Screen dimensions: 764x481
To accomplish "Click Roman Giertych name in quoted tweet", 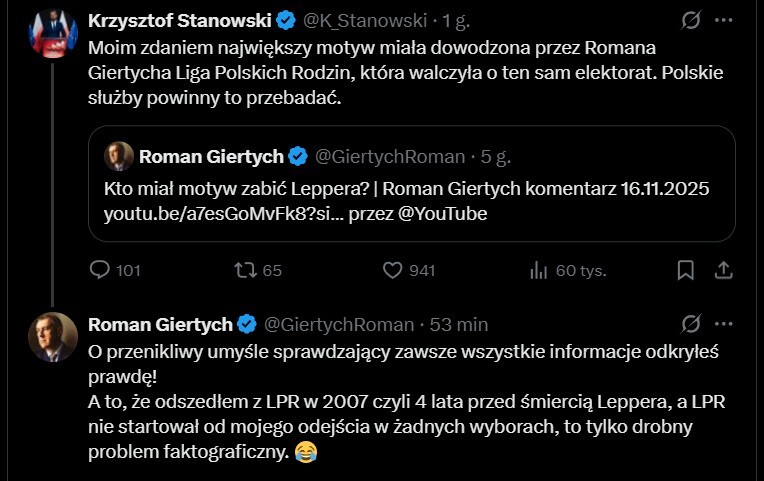I will [x=210, y=156].
